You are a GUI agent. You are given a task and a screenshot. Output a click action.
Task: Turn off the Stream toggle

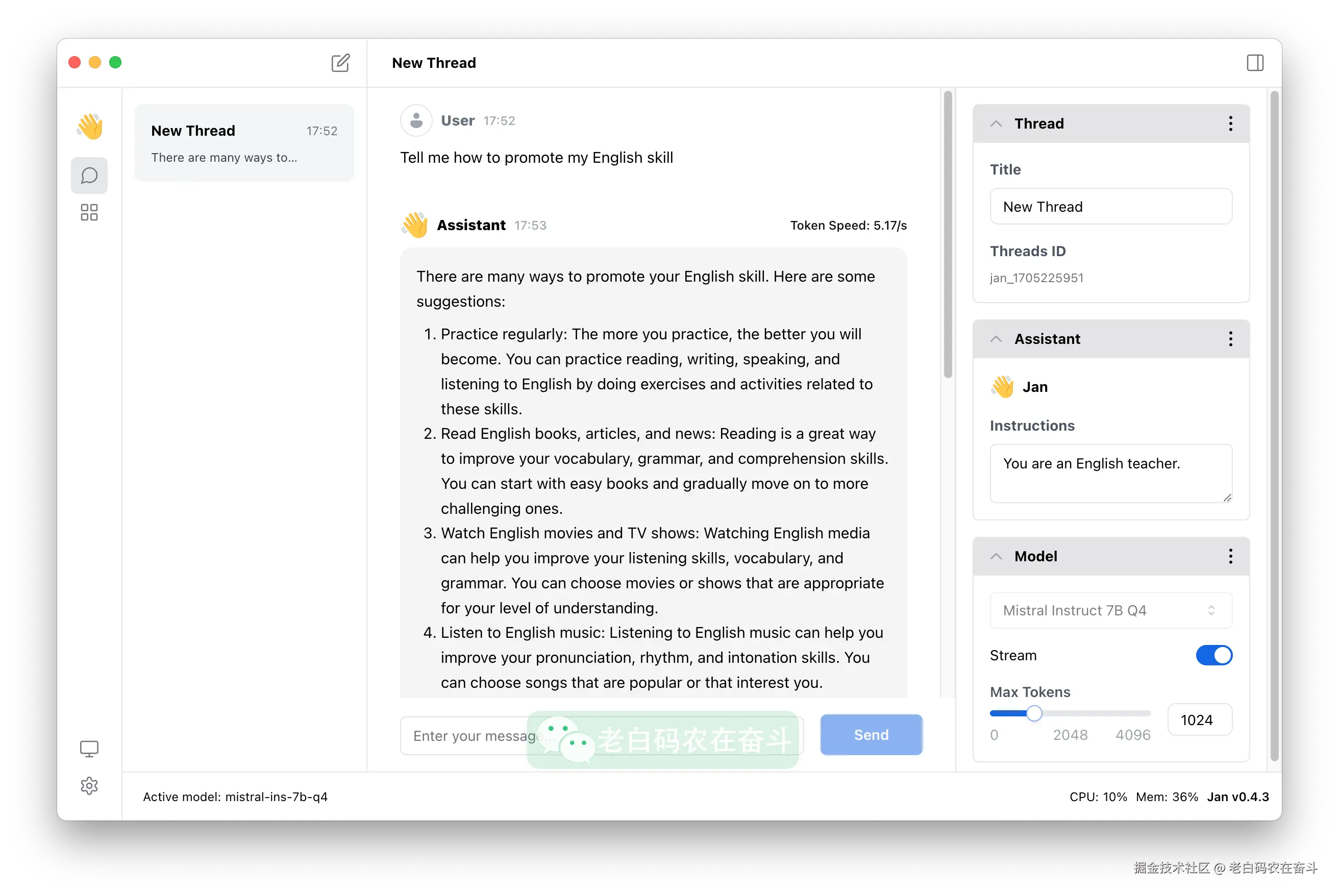[x=1214, y=655]
